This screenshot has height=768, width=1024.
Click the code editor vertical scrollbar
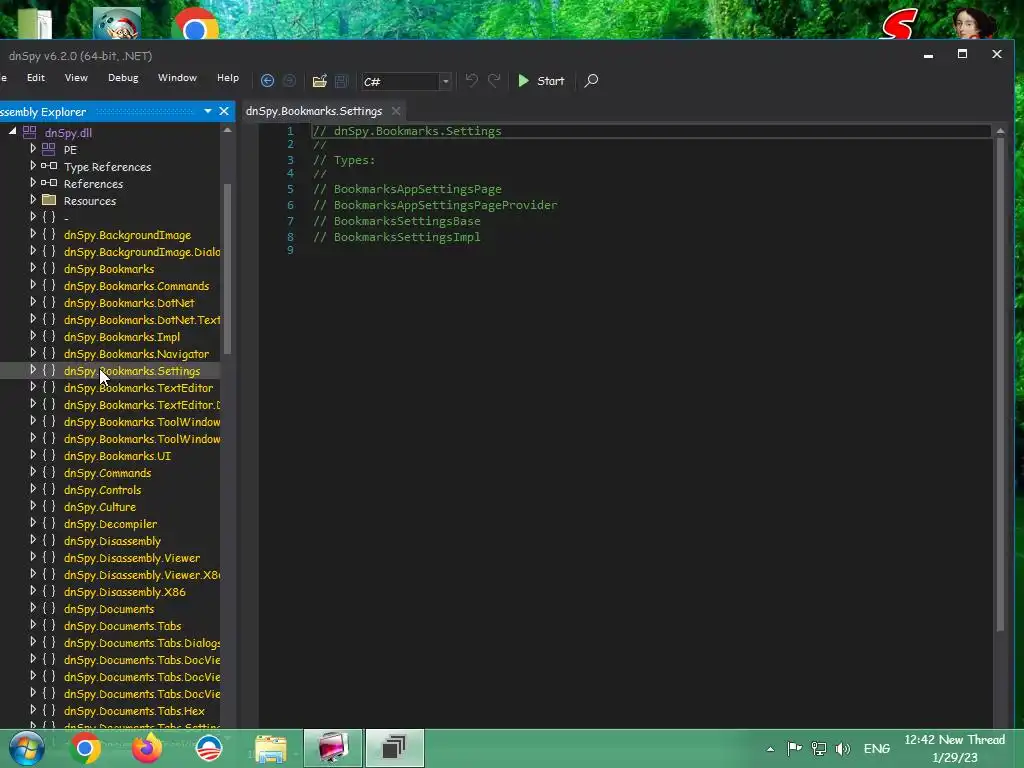1000,384
